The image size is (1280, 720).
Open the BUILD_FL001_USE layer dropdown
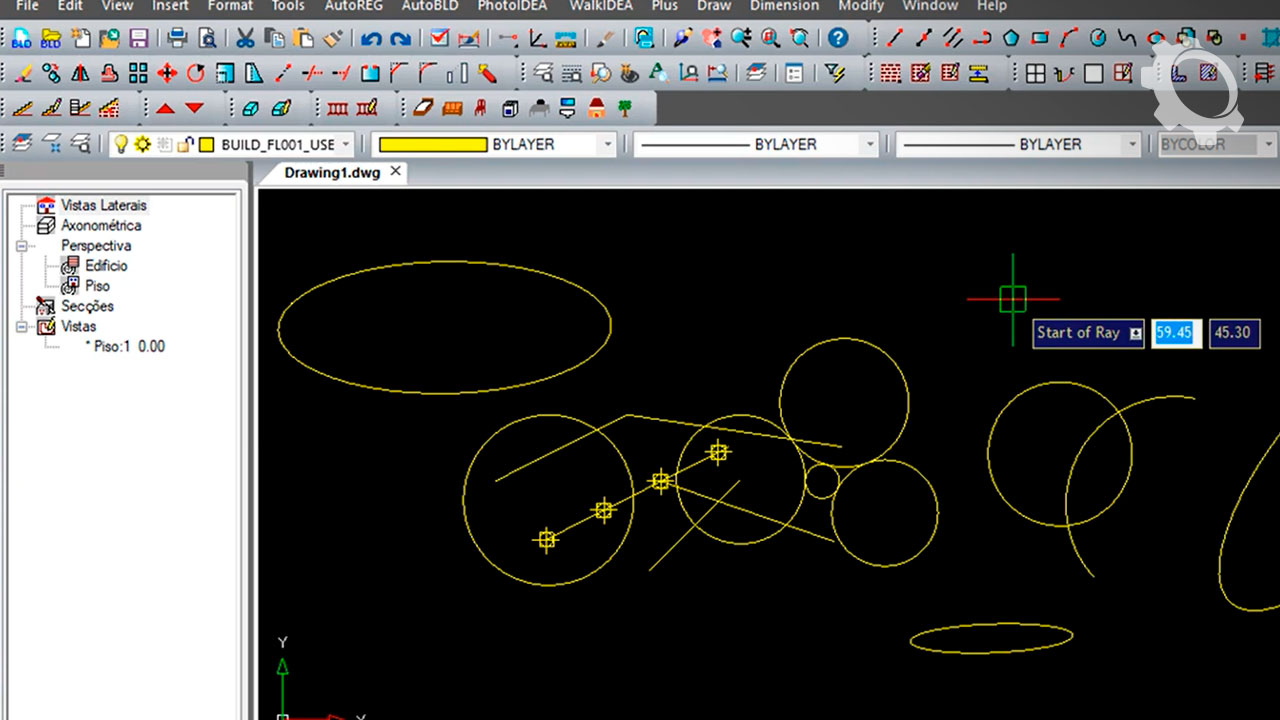tap(346, 145)
